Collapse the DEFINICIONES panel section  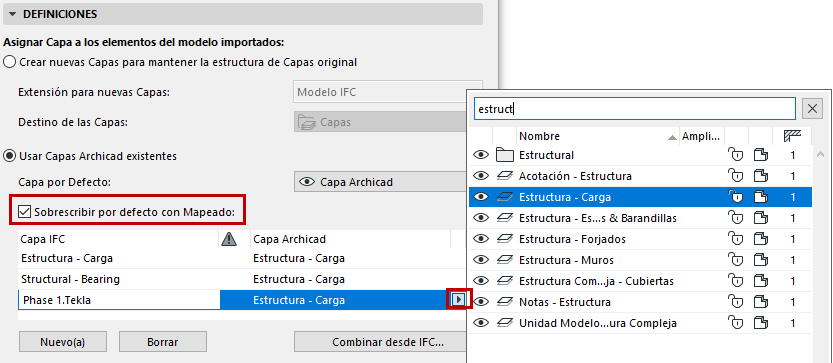pos(13,14)
